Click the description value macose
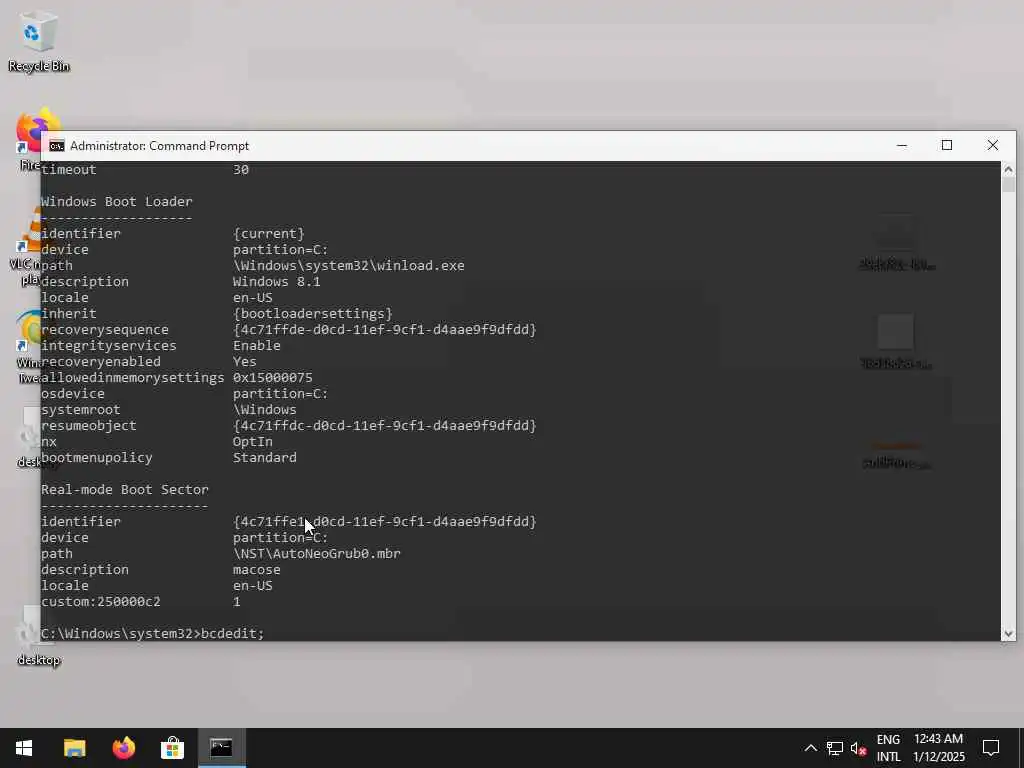This screenshot has height=768, width=1024. [x=257, y=569]
